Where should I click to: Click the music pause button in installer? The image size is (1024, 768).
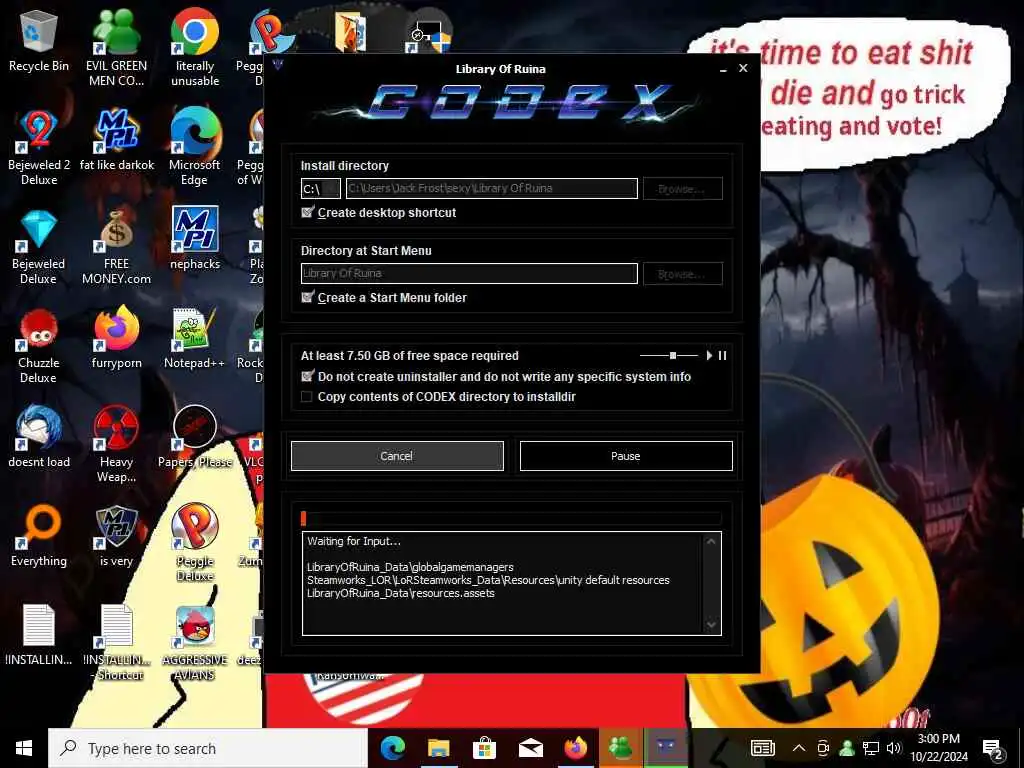point(722,355)
